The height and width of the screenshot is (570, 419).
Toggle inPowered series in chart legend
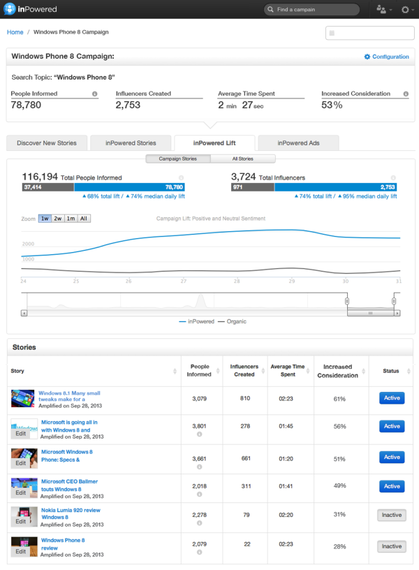coord(197,322)
